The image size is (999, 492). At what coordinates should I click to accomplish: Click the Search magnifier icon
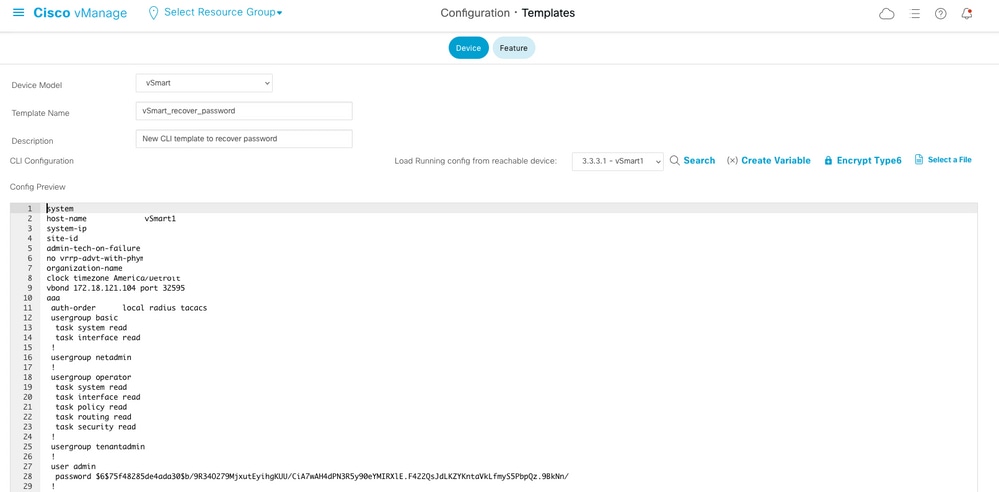(x=675, y=161)
